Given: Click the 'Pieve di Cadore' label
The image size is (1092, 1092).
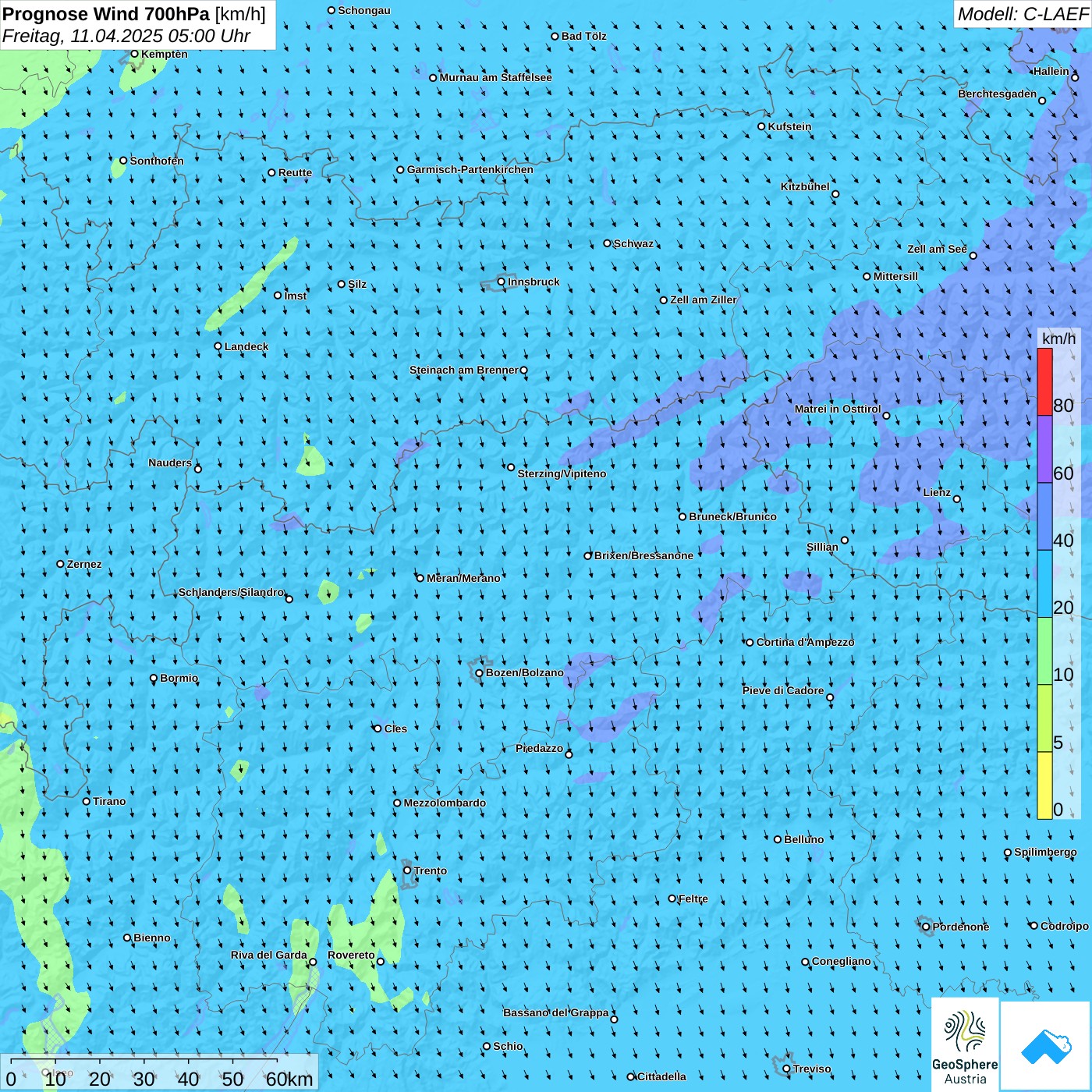Looking at the screenshot, I should 783,690.
